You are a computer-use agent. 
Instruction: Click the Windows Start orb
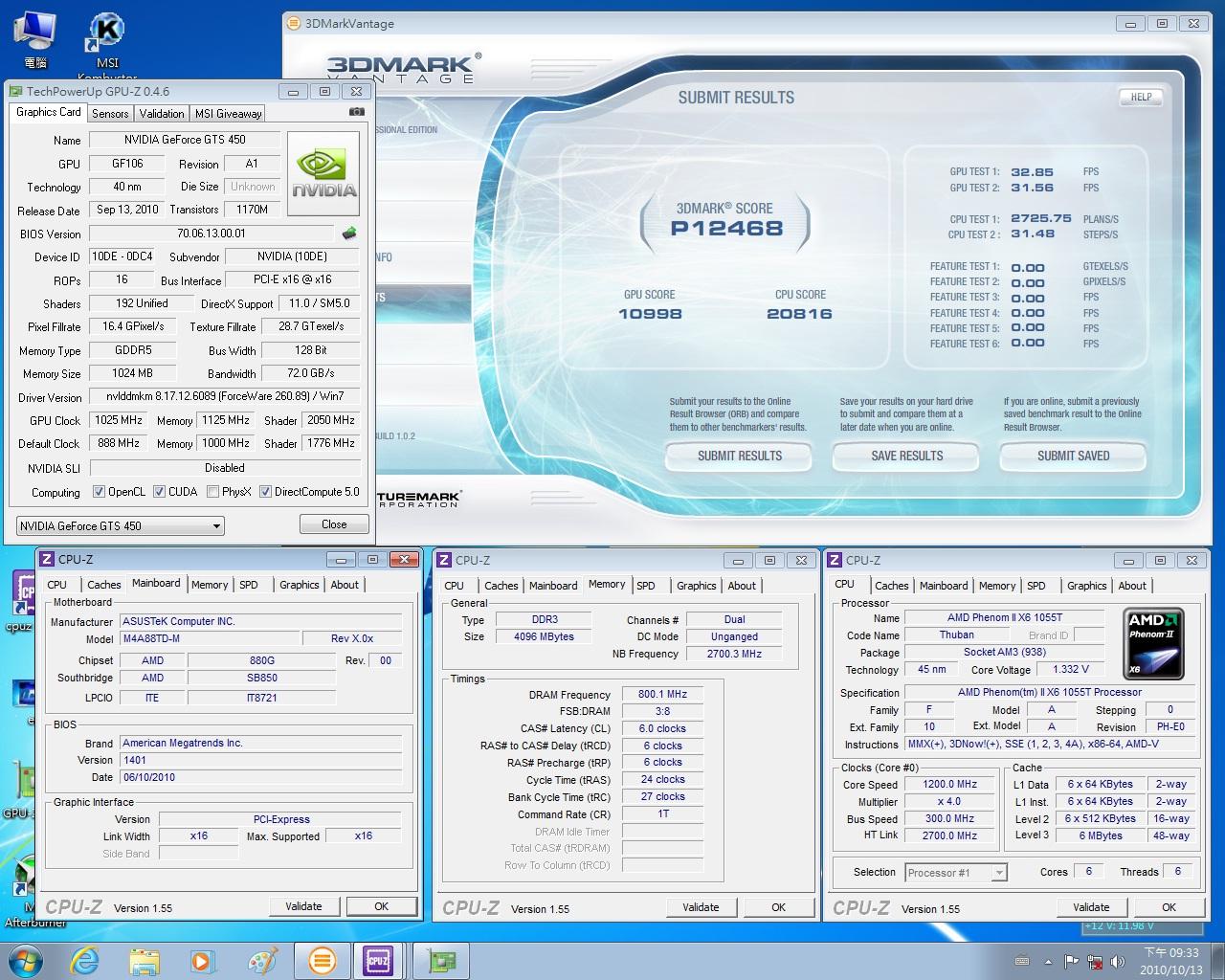pos(25,959)
